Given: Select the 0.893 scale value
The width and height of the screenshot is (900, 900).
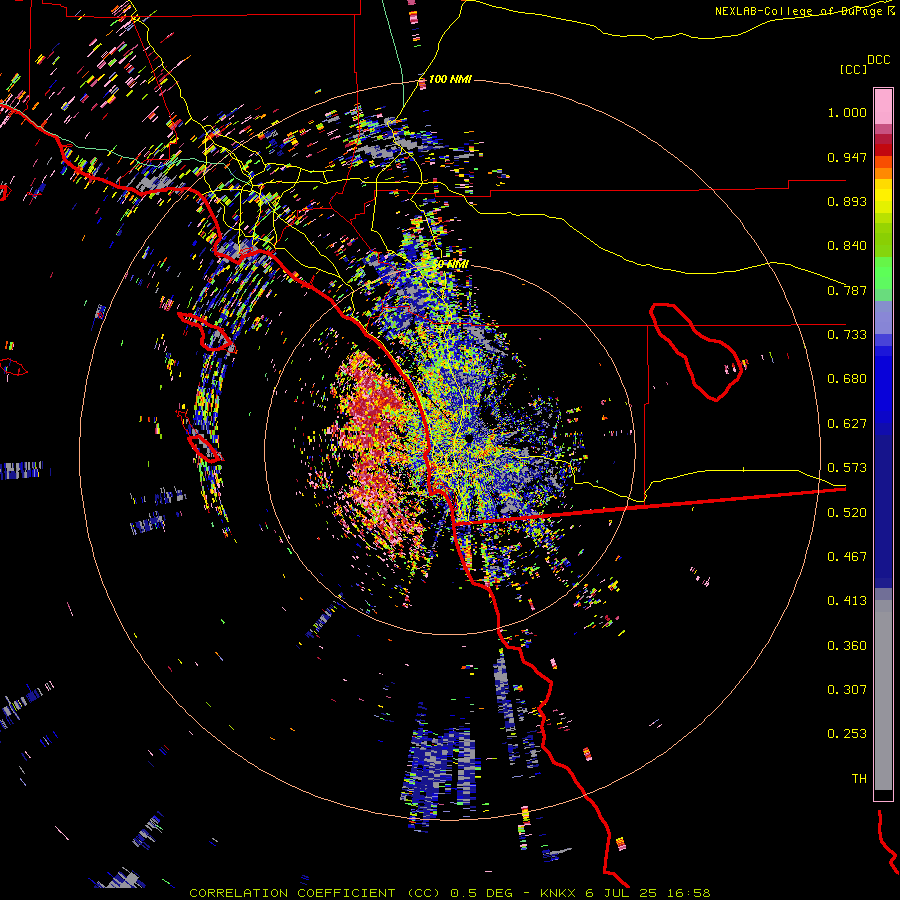Looking at the screenshot, I should point(847,201).
